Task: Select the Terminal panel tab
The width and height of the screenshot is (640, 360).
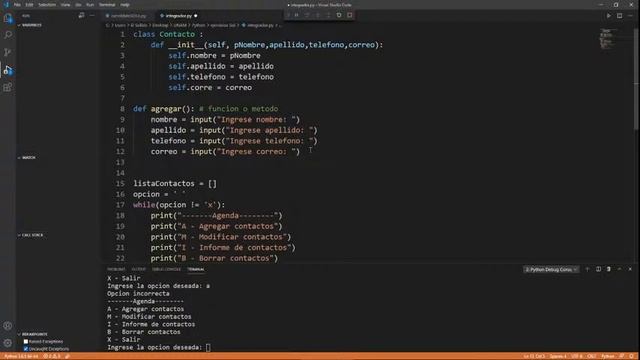Action: [x=196, y=269]
